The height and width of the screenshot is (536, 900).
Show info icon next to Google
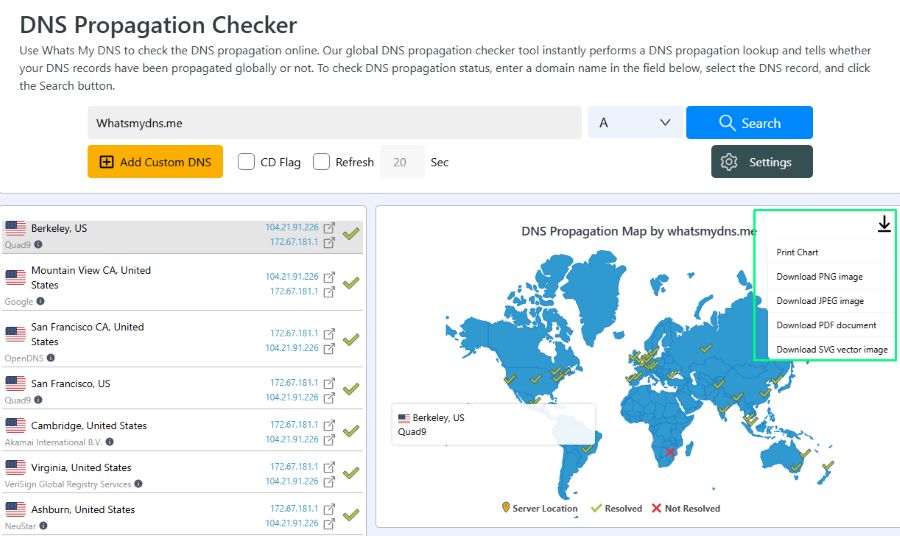[x=40, y=301]
